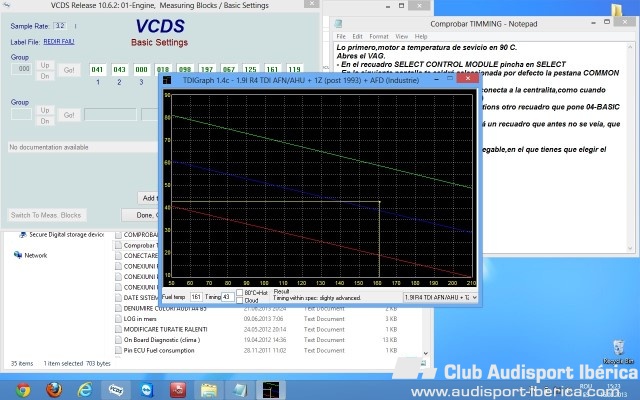The width and height of the screenshot is (640, 400).
Task: Select the 'LOG in mers' file name
Action: coord(140,319)
